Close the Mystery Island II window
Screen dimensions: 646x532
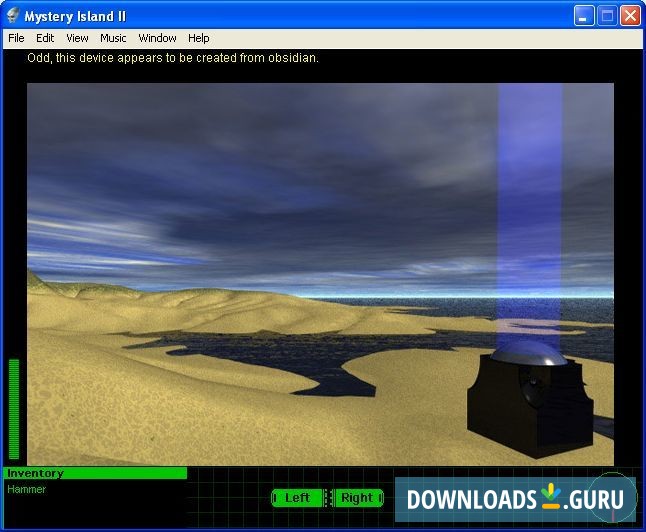click(x=630, y=16)
